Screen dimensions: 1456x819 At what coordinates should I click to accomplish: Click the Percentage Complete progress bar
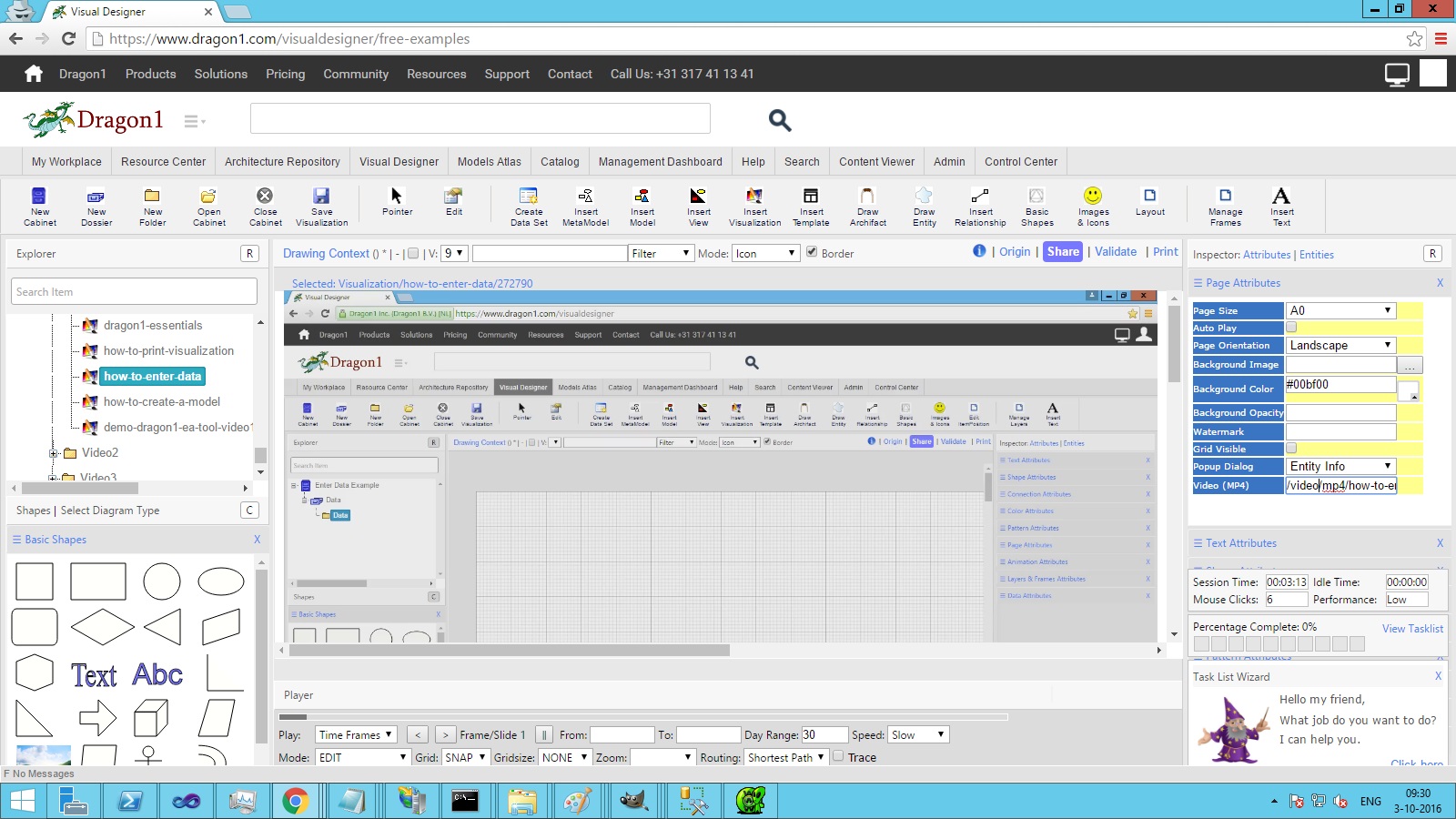[1279, 643]
